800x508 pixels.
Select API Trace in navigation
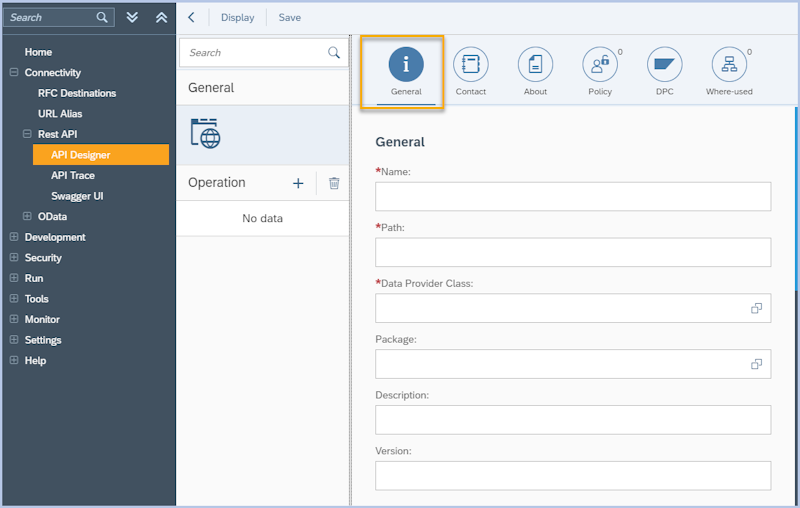73,176
